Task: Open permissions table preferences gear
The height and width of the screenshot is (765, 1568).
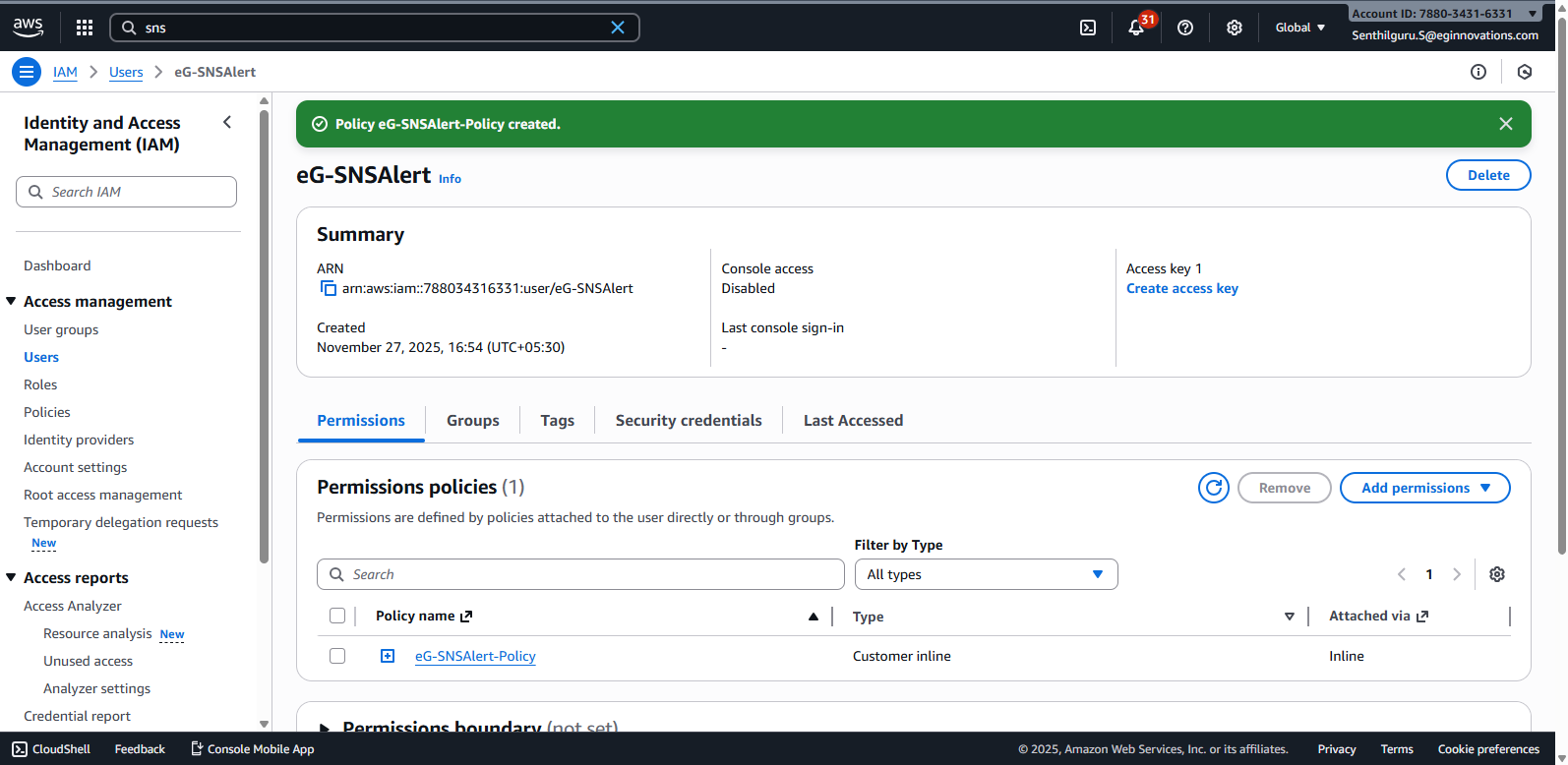Action: [x=1497, y=574]
